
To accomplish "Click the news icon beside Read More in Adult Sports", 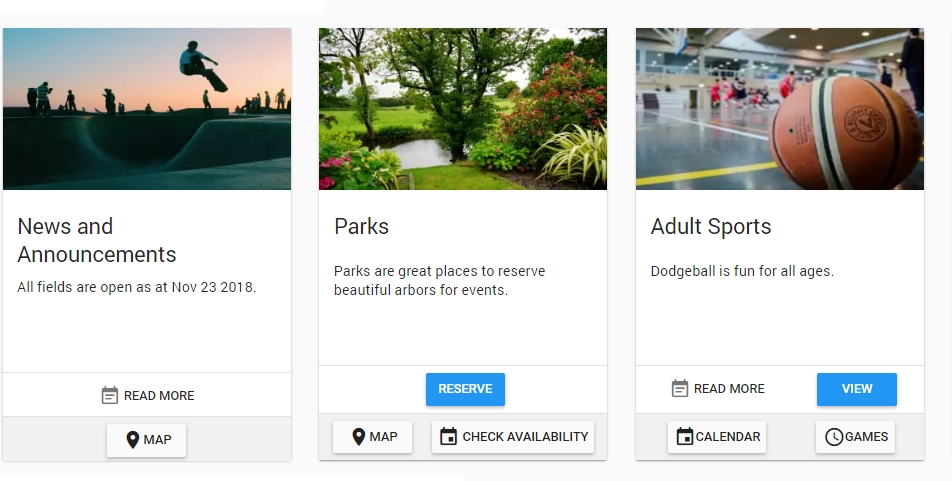I will [680, 389].
